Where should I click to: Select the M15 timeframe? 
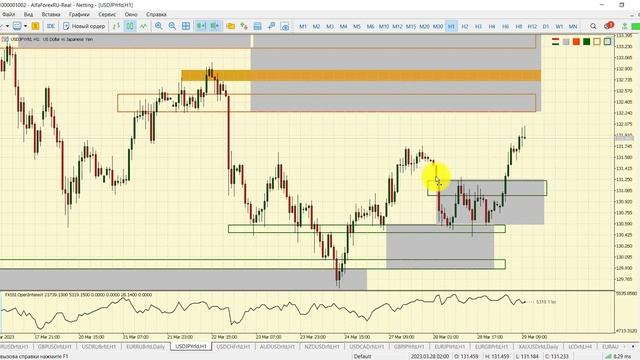point(411,26)
